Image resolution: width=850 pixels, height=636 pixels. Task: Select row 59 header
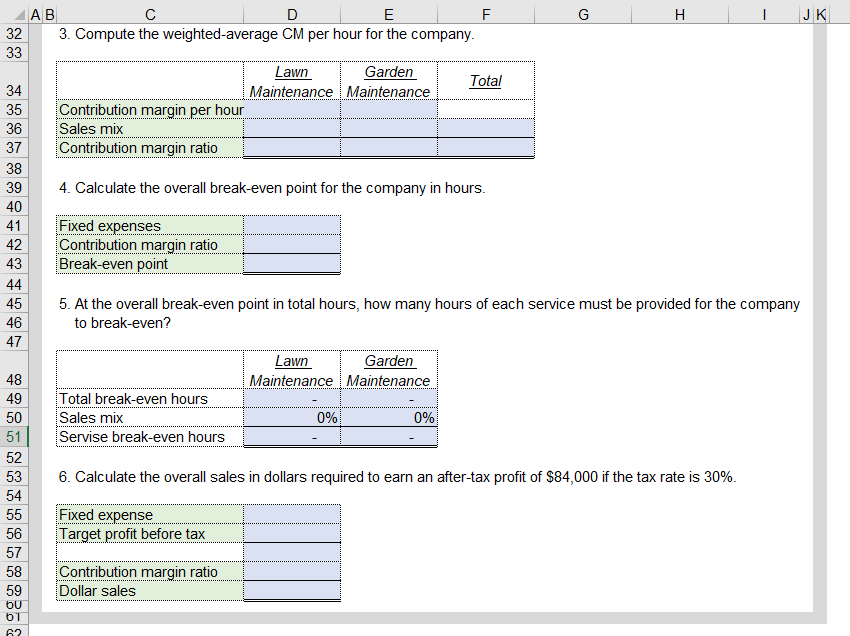coord(14,590)
